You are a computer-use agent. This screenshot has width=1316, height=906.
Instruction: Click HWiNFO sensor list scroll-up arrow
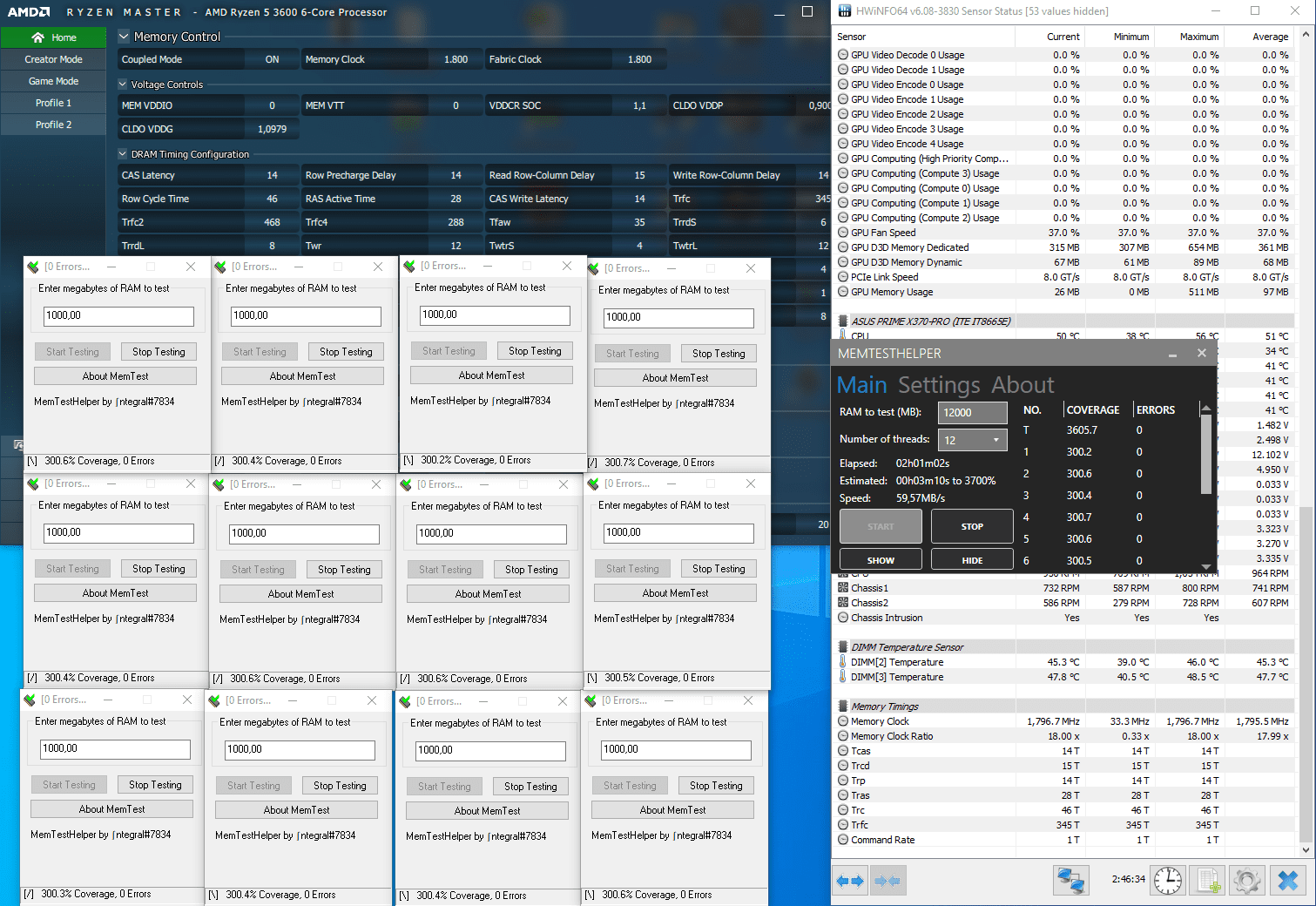tap(1306, 35)
